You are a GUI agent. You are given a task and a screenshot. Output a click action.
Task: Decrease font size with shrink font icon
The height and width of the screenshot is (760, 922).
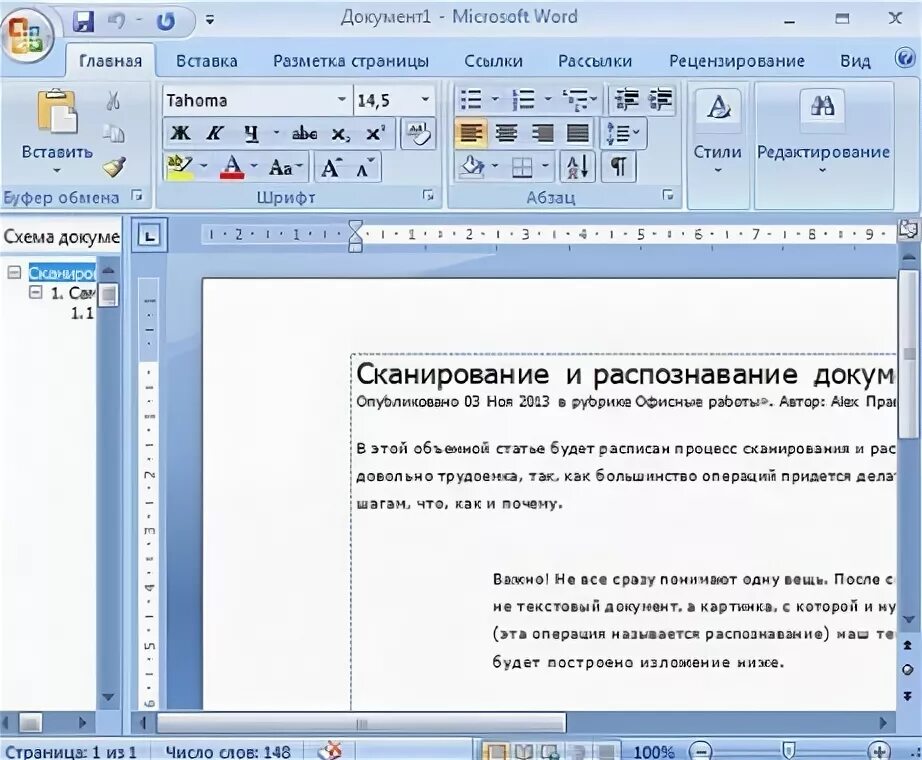[365, 168]
